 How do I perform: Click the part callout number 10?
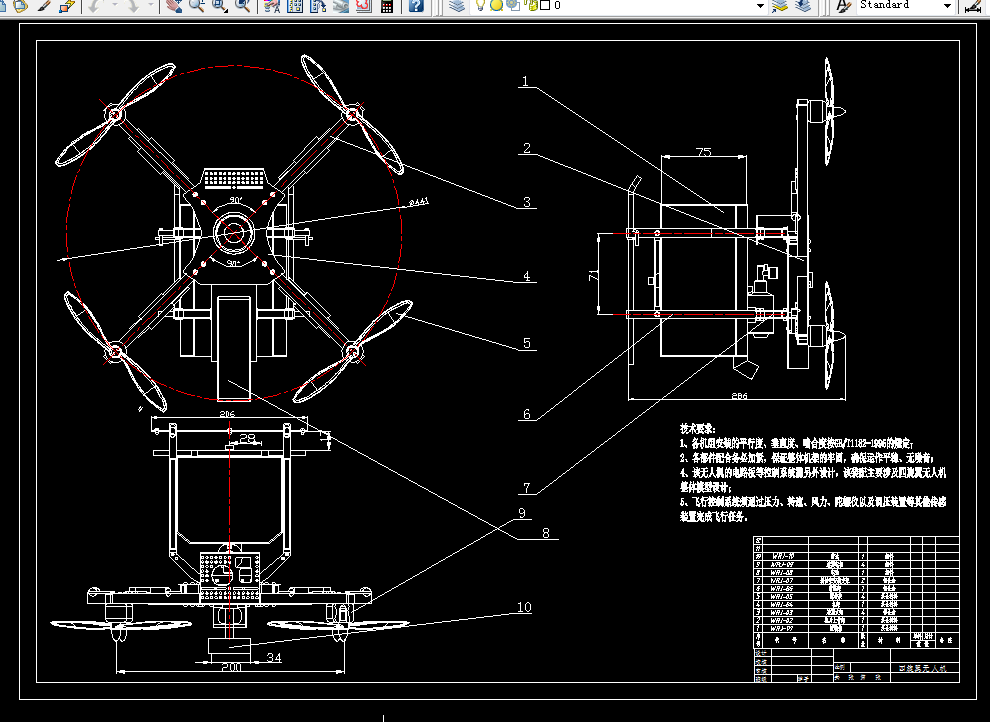click(x=525, y=607)
